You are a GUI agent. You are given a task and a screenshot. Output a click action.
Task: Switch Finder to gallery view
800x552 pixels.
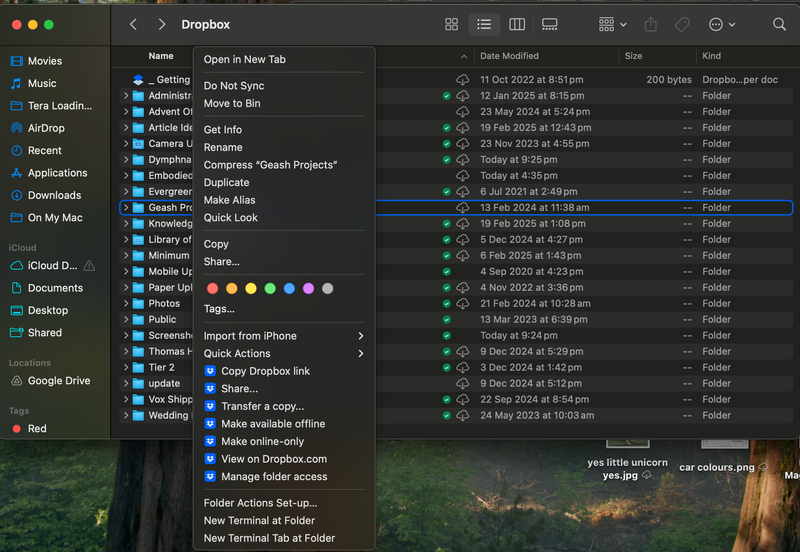coord(549,24)
